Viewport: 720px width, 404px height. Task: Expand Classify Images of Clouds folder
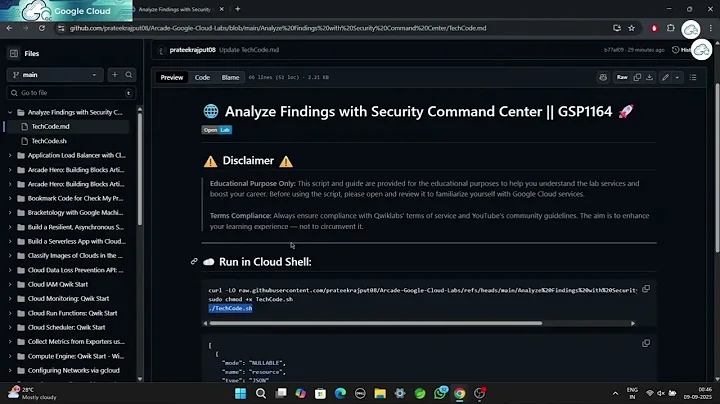click(x=10, y=256)
